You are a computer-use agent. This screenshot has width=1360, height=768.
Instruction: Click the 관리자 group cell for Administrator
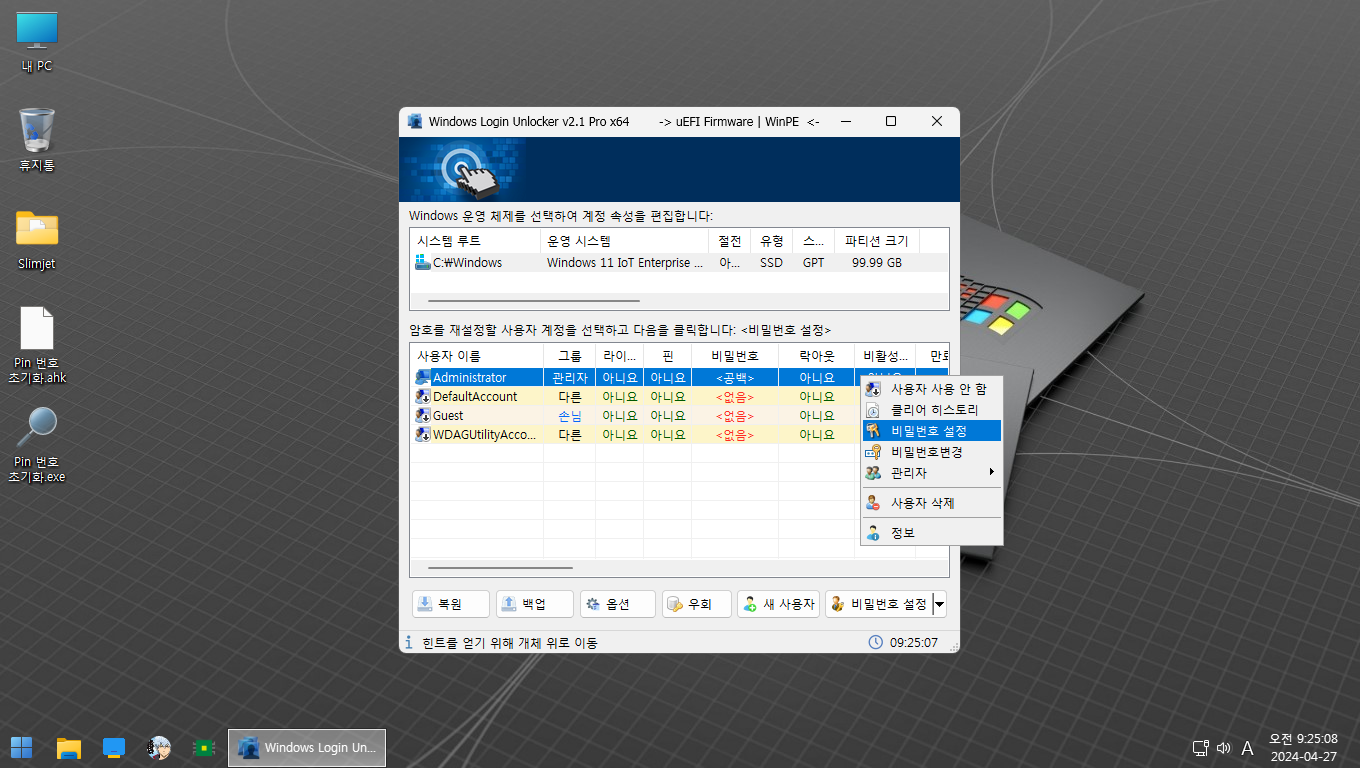(569, 377)
